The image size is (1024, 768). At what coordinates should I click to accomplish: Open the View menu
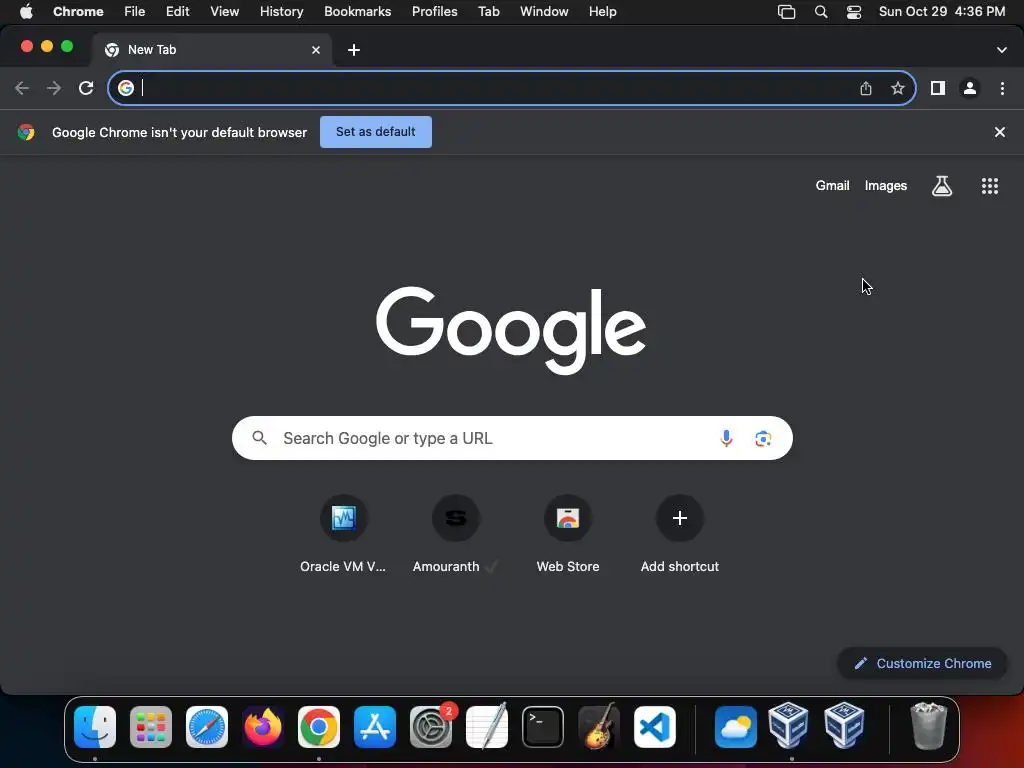[x=225, y=12]
